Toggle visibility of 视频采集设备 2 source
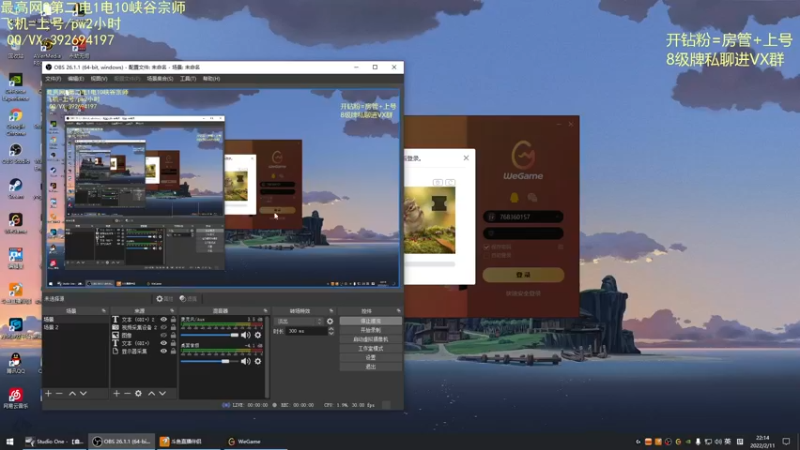Screen dimensions: 800x450 164,328
